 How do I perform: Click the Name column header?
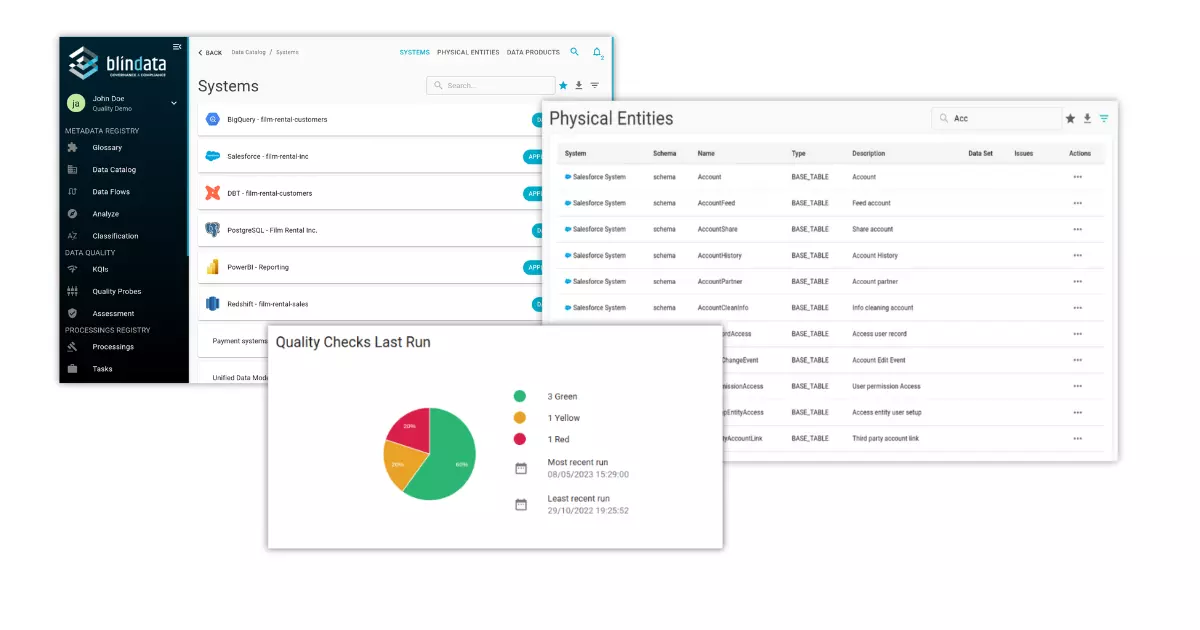coord(707,153)
